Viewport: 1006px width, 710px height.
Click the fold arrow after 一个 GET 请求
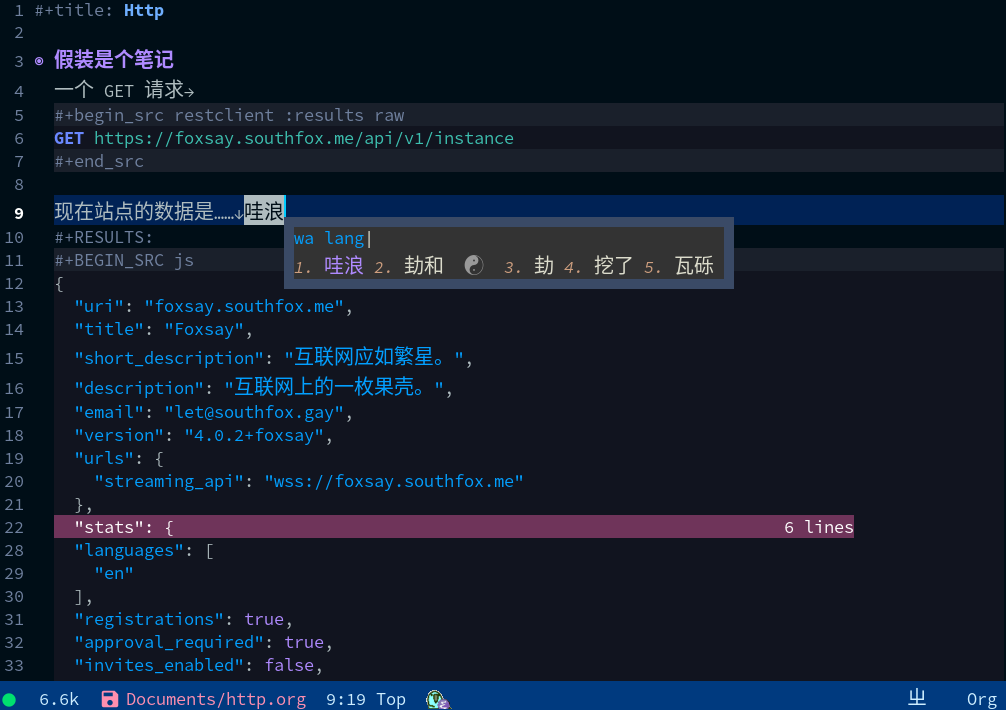click(x=190, y=92)
